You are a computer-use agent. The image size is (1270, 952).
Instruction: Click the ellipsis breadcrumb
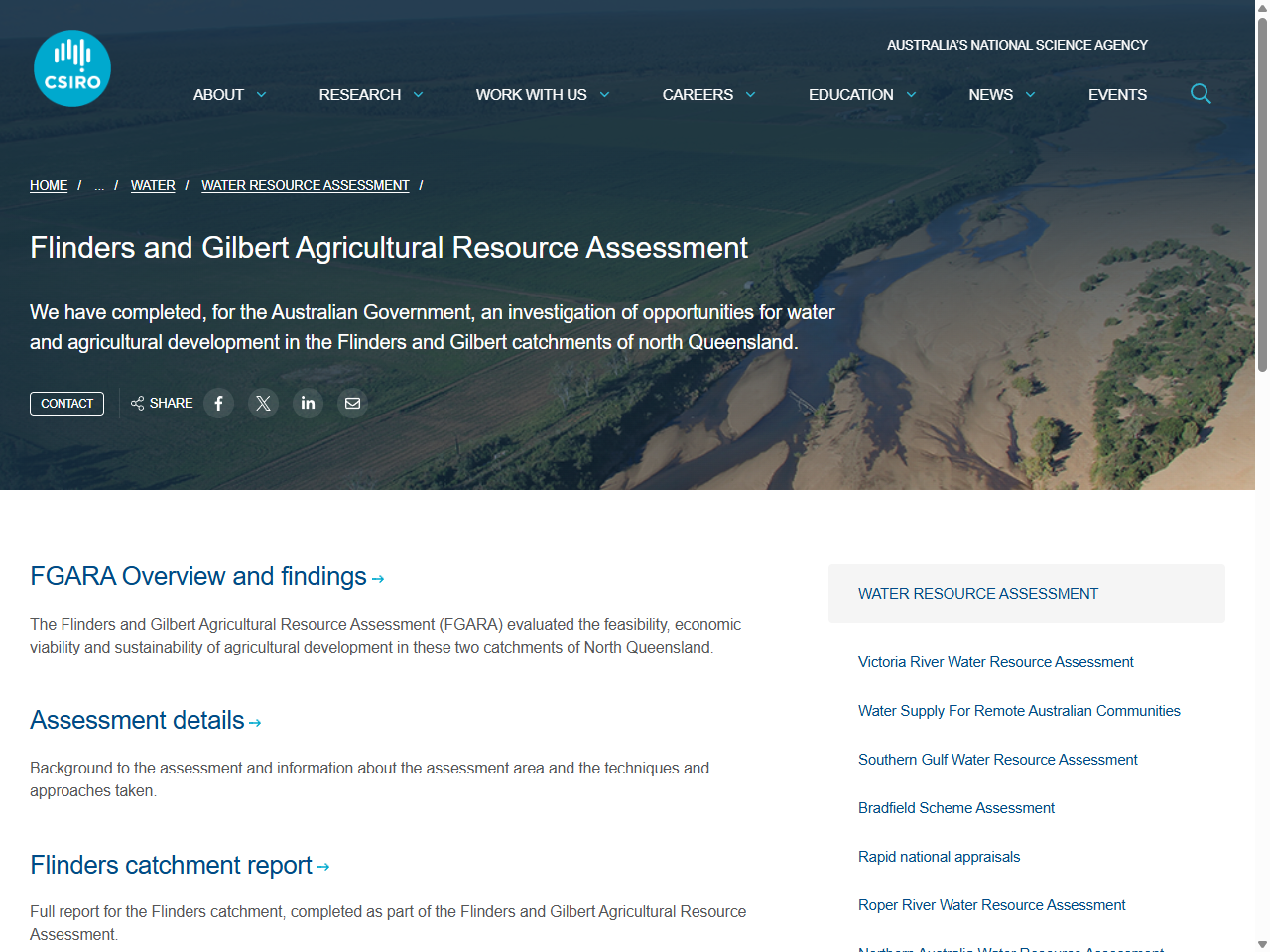pyautogui.click(x=99, y=185)
